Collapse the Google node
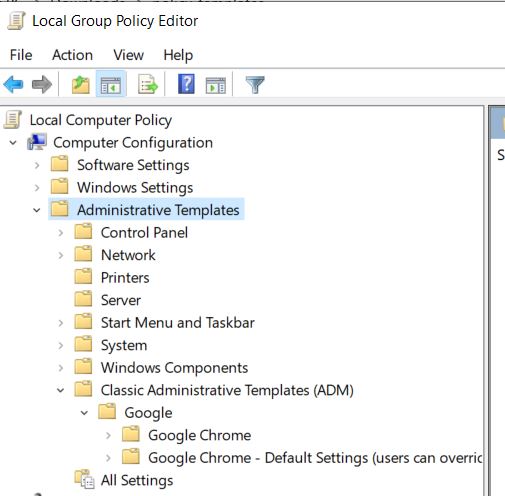The width and height of the screenshot is (505, 496). click(84, 413)
